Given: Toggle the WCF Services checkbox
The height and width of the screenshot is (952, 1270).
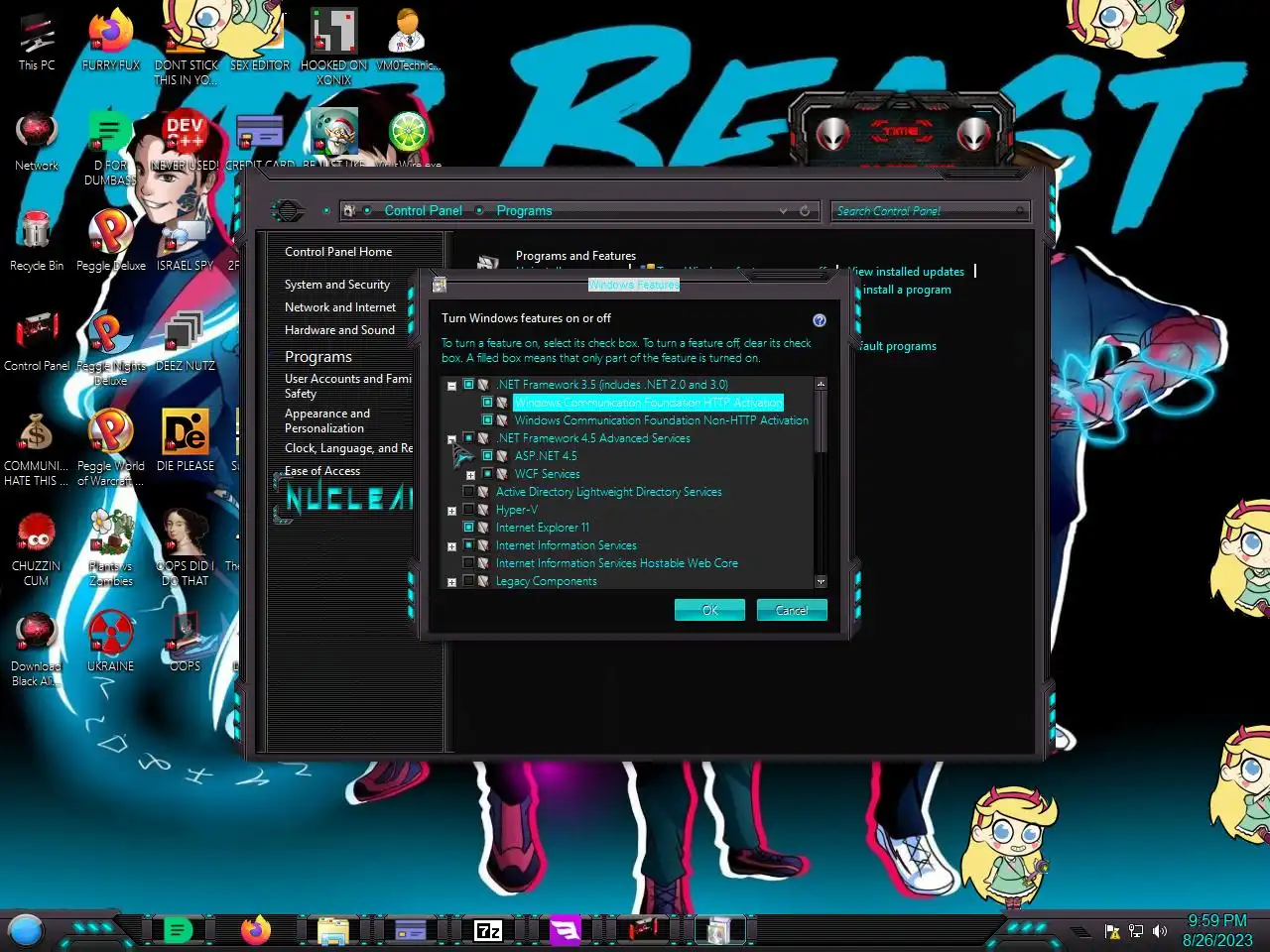Looking at the screenshot, I should click(487, 474).
